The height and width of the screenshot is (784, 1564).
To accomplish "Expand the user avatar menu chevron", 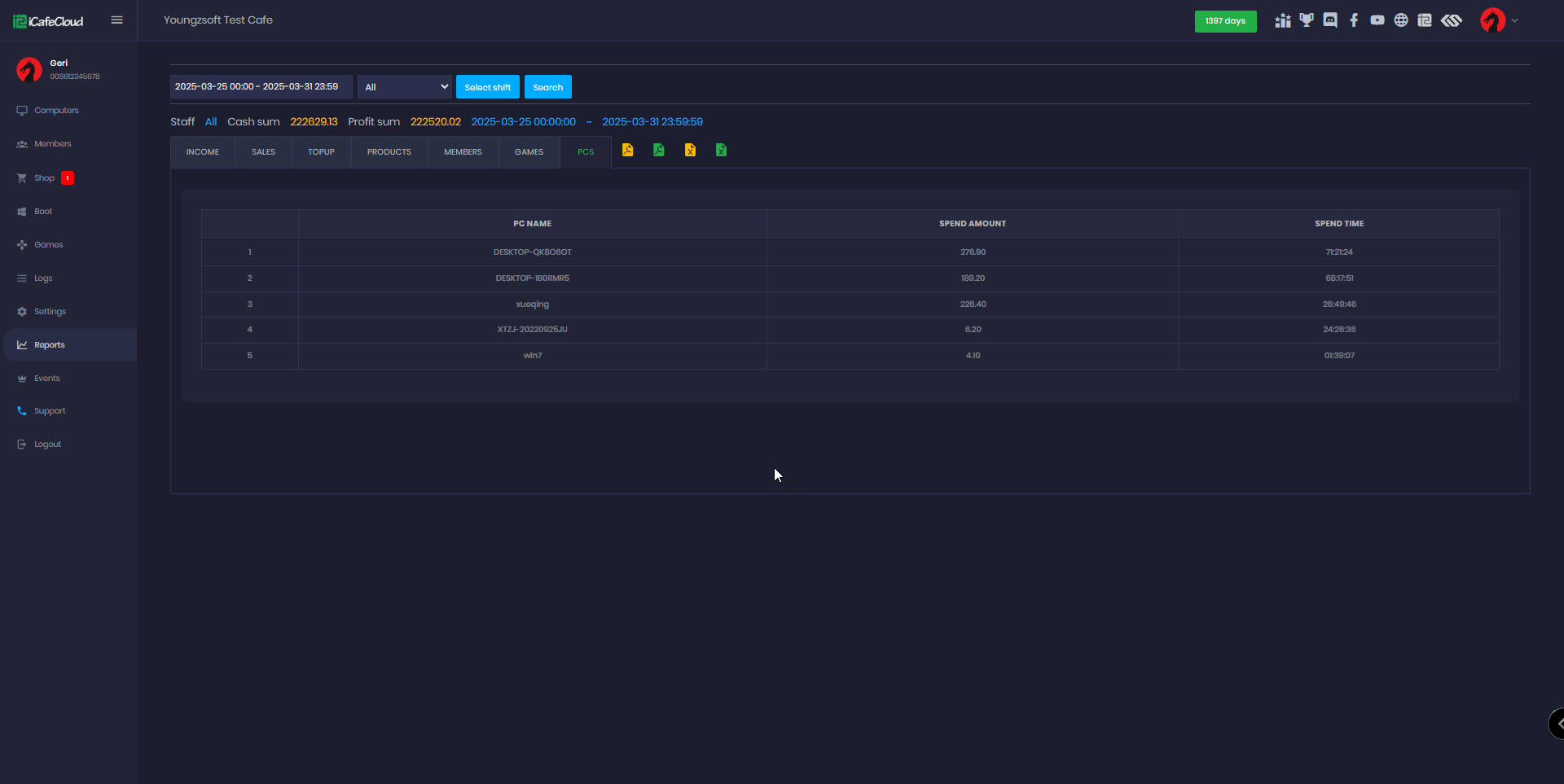I will [x=1514, y=20].
